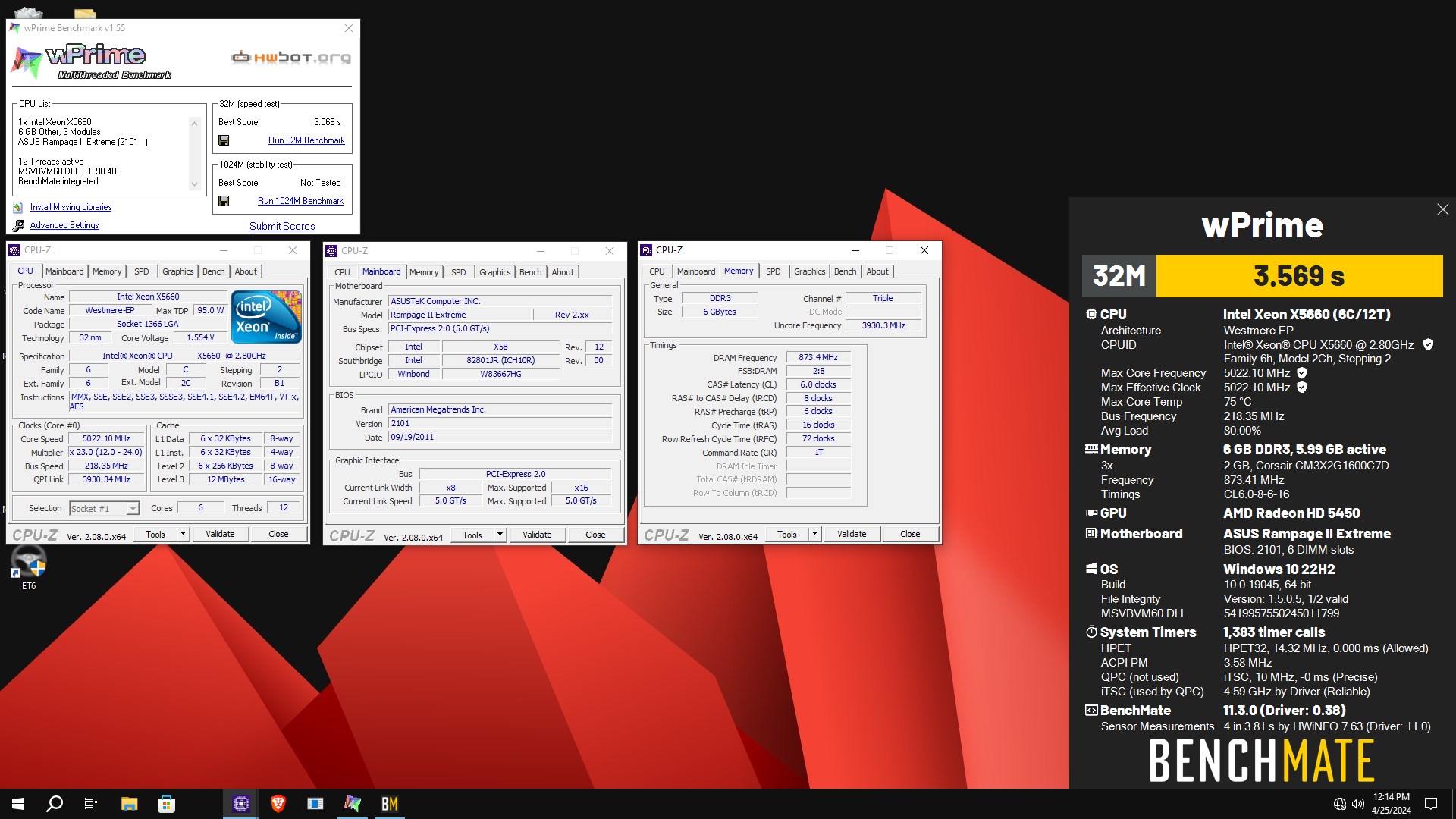
Task: Click the volume speaker tray icon
Action: [1358, 804]
